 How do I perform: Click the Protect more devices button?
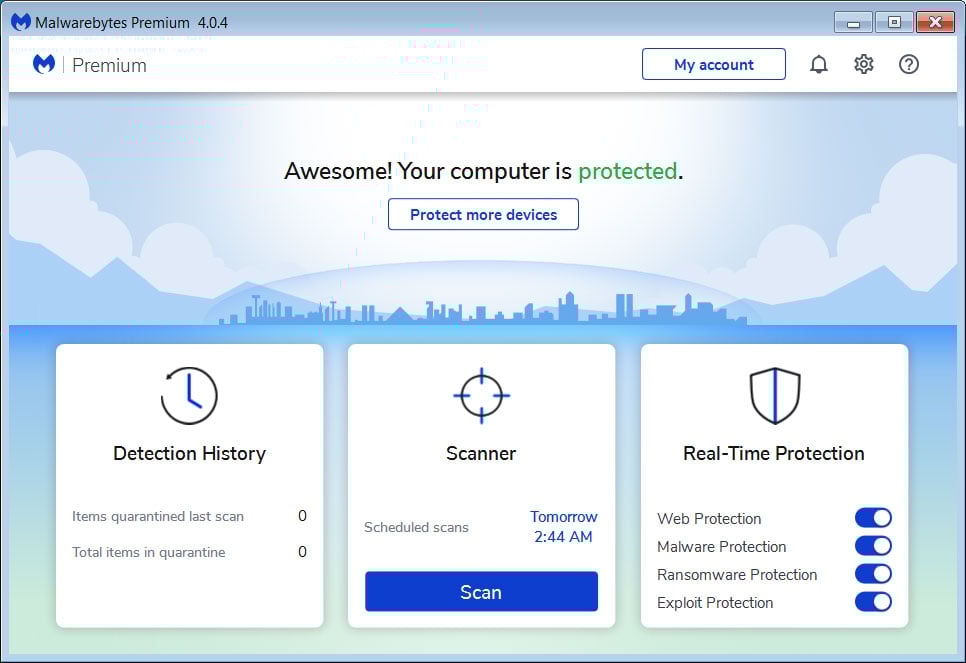click(483, 214)
